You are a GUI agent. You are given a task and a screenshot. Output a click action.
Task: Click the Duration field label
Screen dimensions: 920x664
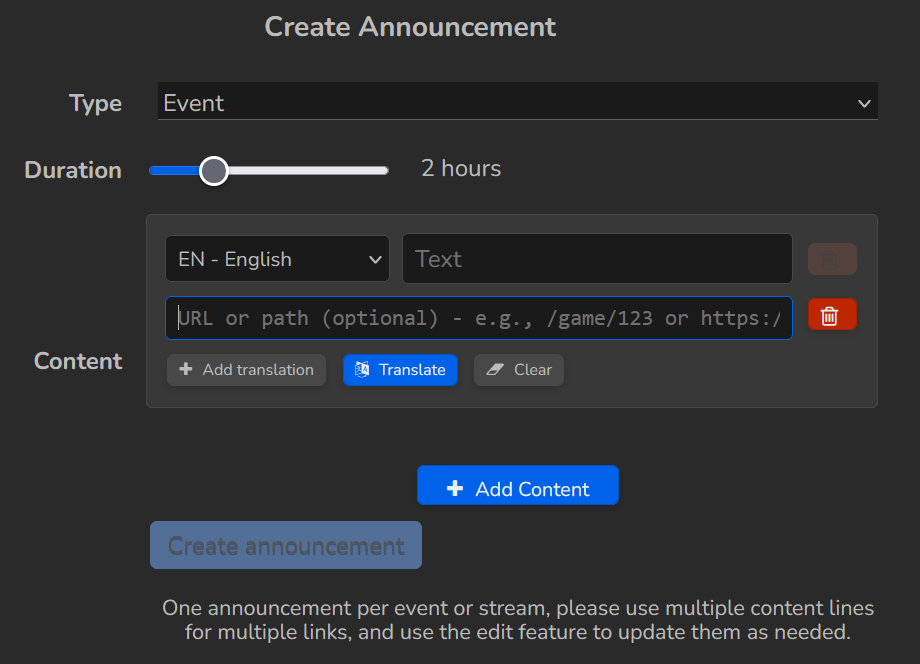73,170
